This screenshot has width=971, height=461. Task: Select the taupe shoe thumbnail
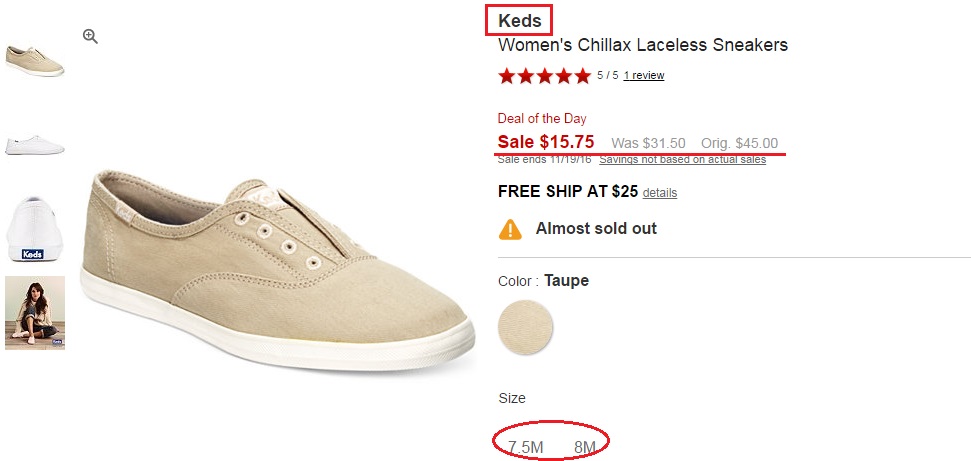35,60
